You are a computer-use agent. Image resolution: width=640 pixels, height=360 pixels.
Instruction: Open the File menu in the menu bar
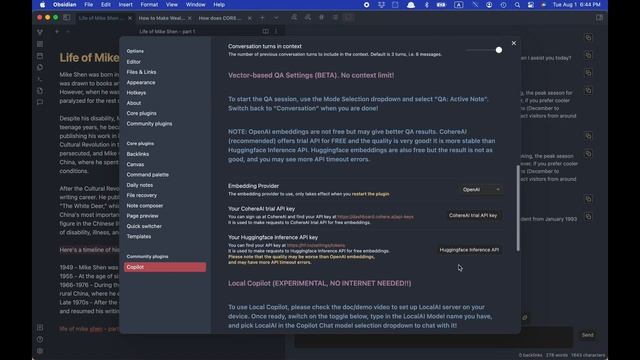coord(89,4)
